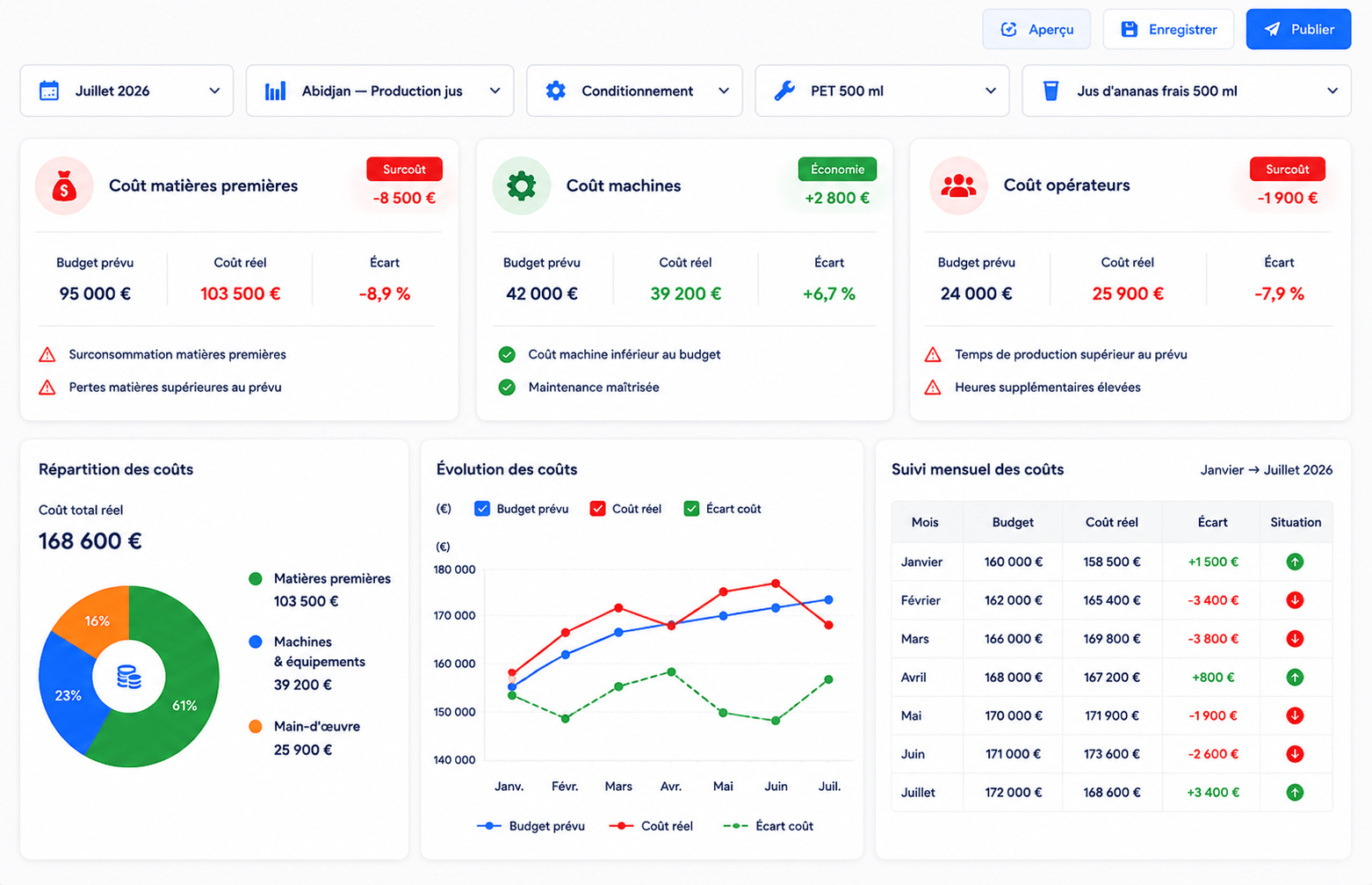
Task: Expand the Abidjan — Production jus dropdown
Action: click(379, 91)
